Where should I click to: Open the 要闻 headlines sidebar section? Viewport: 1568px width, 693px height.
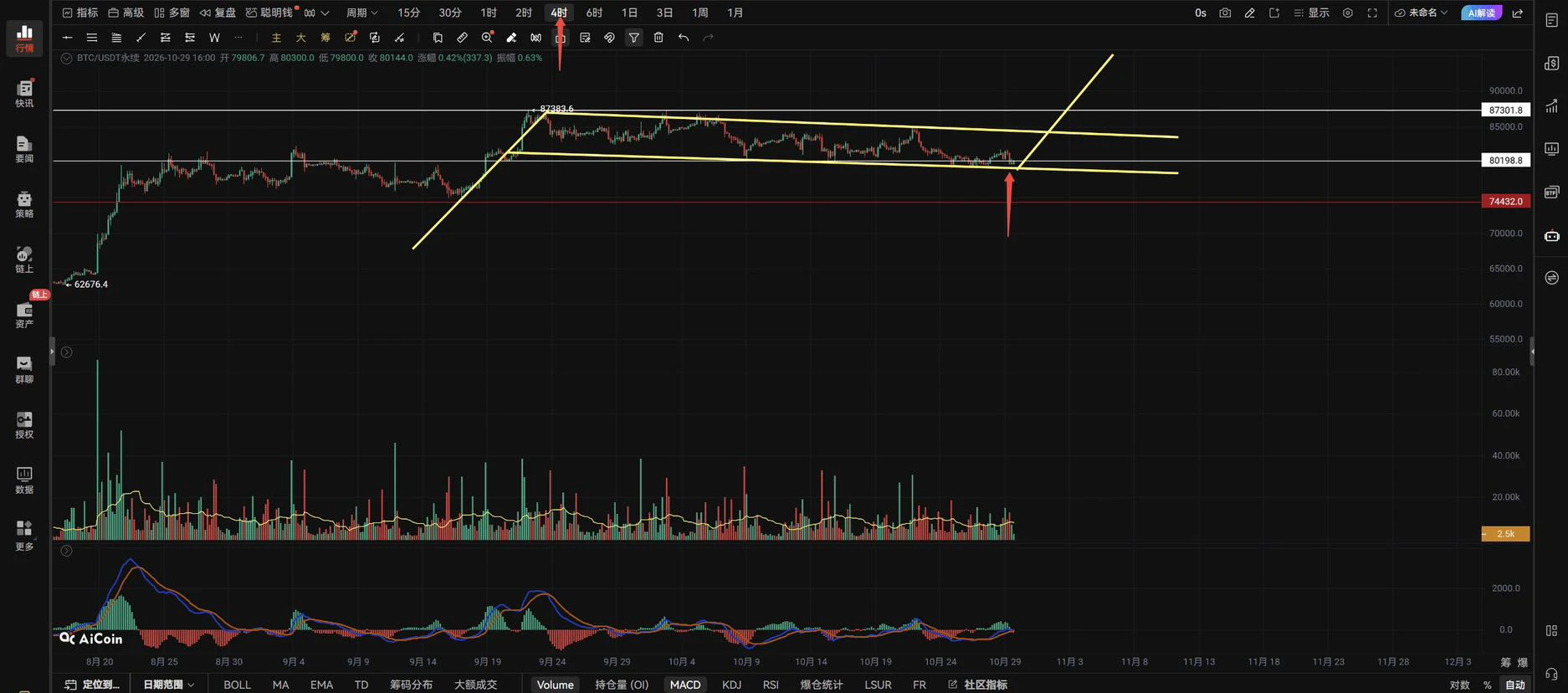pyautogui.click(x=24, y=149)
